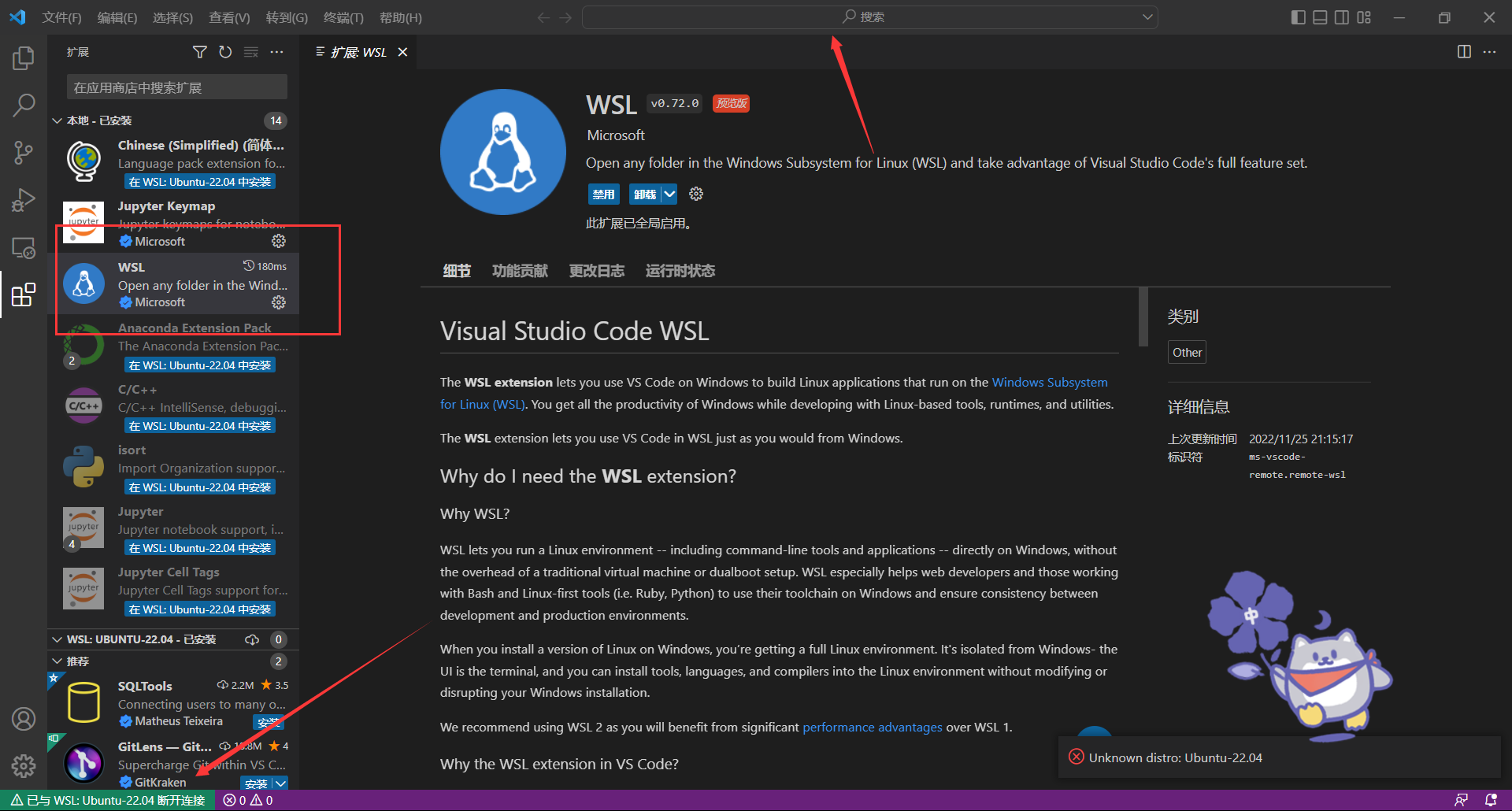The height and width of the screenshot is (811, 1512).
Task: Close the WSL extension editor tab
Action: coord(402,52)
